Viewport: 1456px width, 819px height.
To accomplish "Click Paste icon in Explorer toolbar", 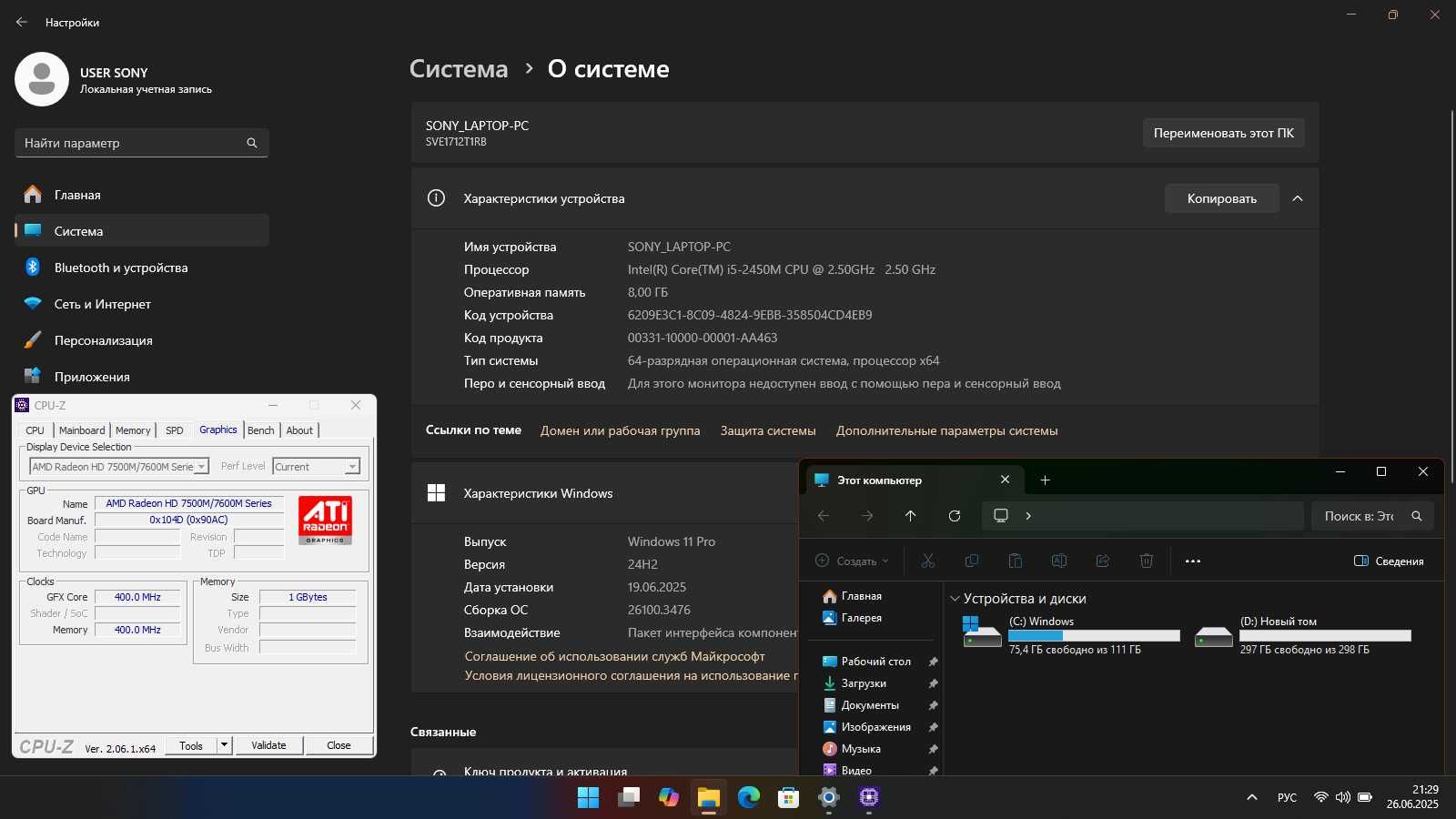I will (x=1016, y=561).
